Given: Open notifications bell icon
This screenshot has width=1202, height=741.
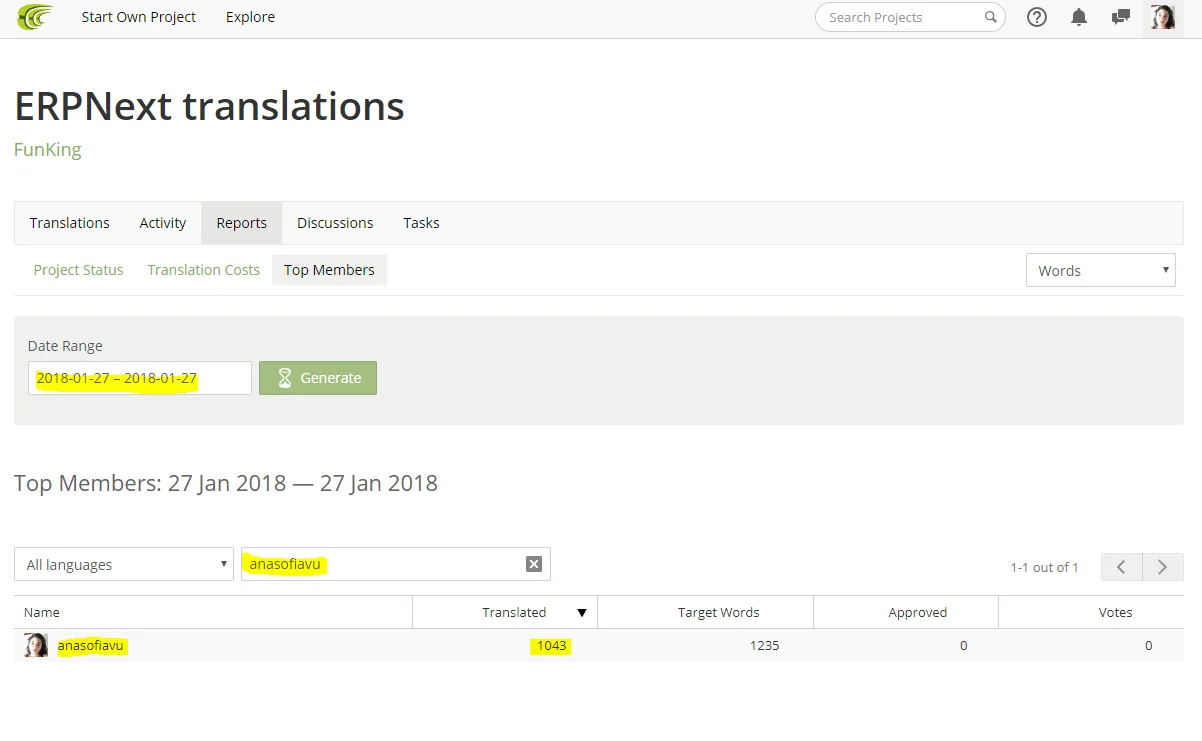Looking at the screenshot, I should pyautogui.click(x=1079, y=17).
